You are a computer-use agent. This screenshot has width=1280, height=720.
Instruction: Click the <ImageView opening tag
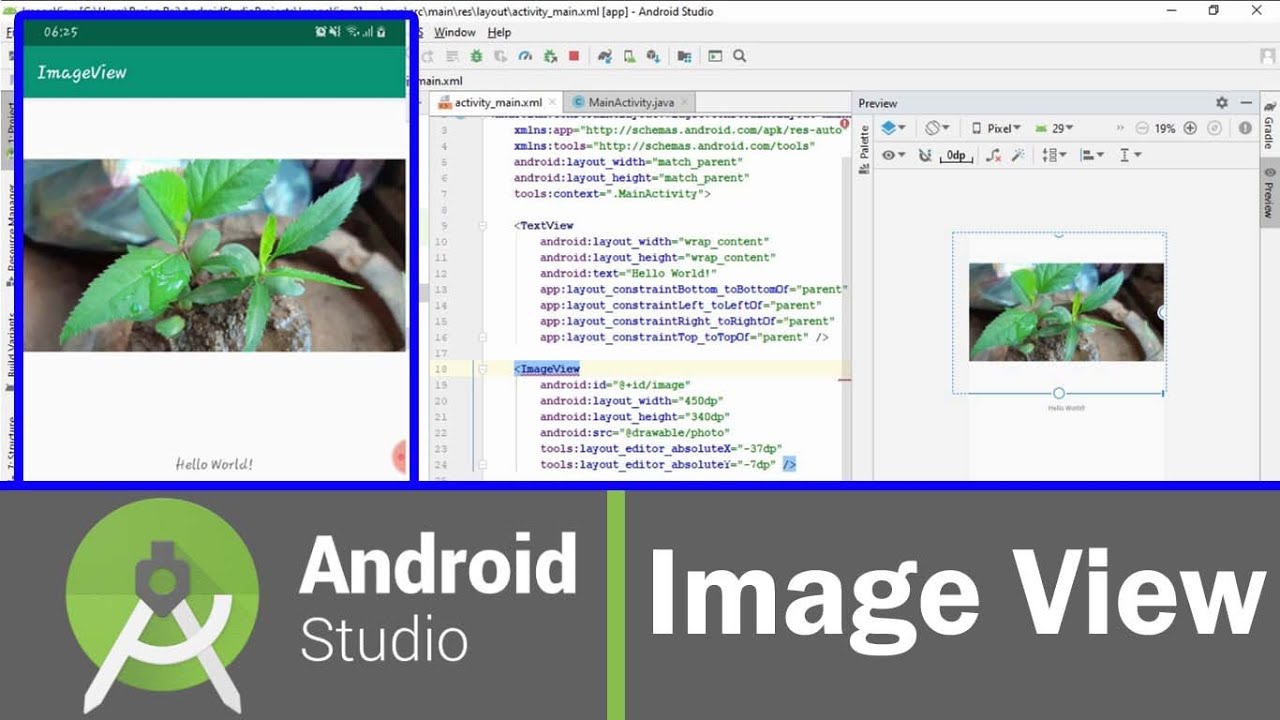[547, 369]
